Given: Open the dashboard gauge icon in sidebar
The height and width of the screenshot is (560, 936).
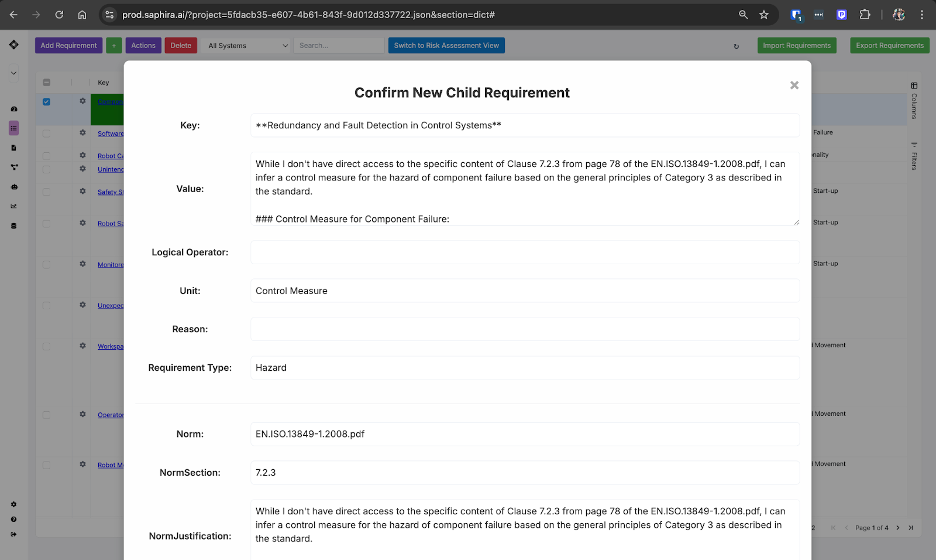Looking at the screenshot, I should 14,109.
